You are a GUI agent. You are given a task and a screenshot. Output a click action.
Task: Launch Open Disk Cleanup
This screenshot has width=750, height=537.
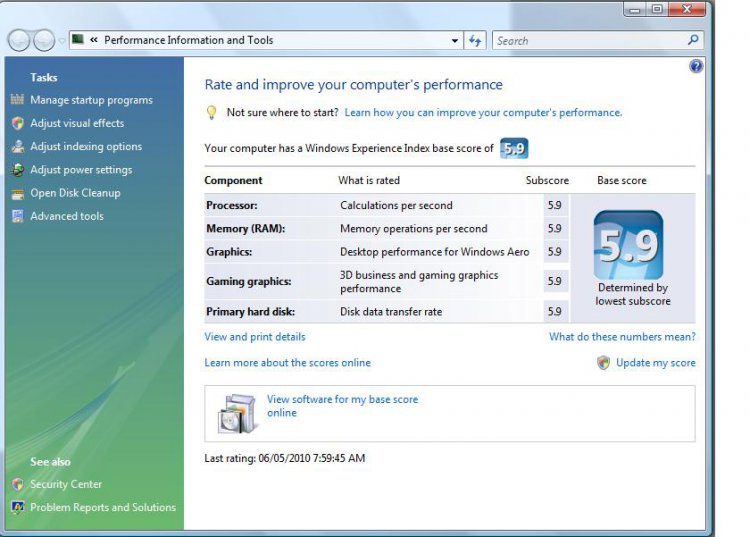click(x=76, y=193)
